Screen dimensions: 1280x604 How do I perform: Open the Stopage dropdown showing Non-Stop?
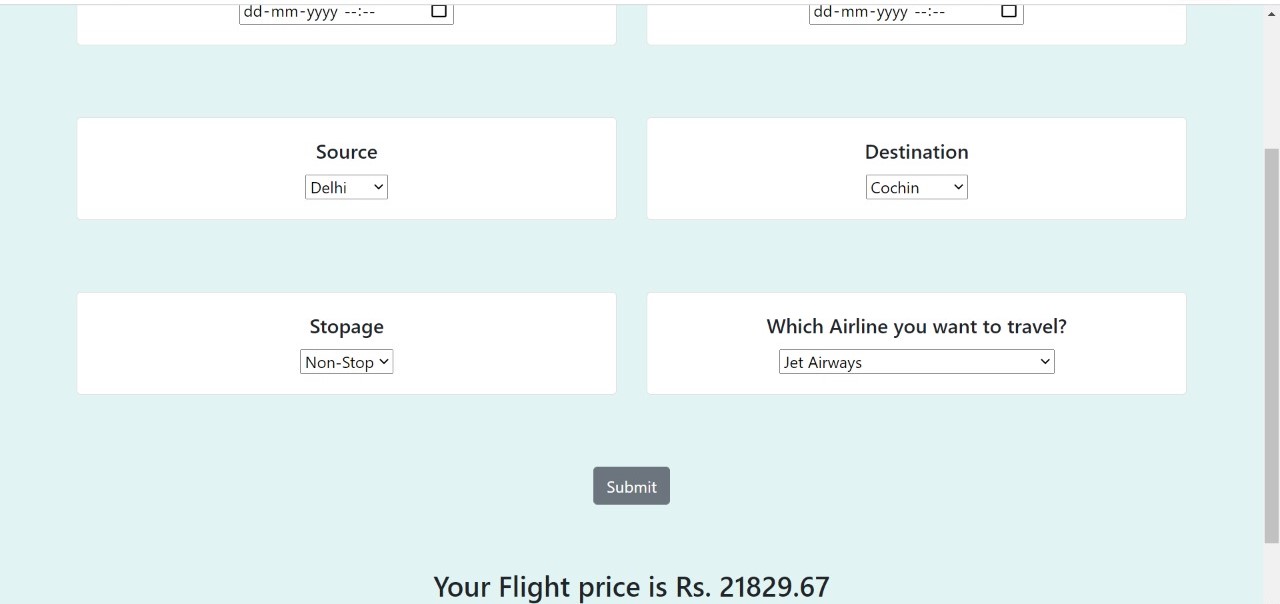[x=346, y=362]
